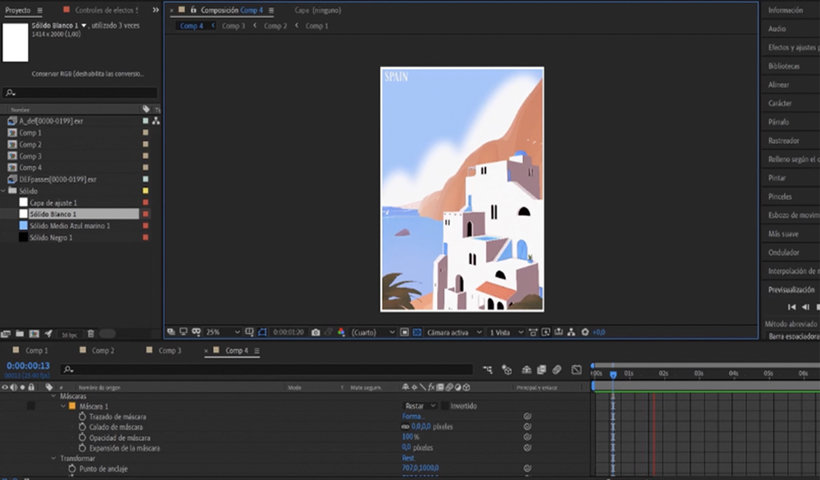Switch to Comp 2 timeline tab

coord(103,351)
